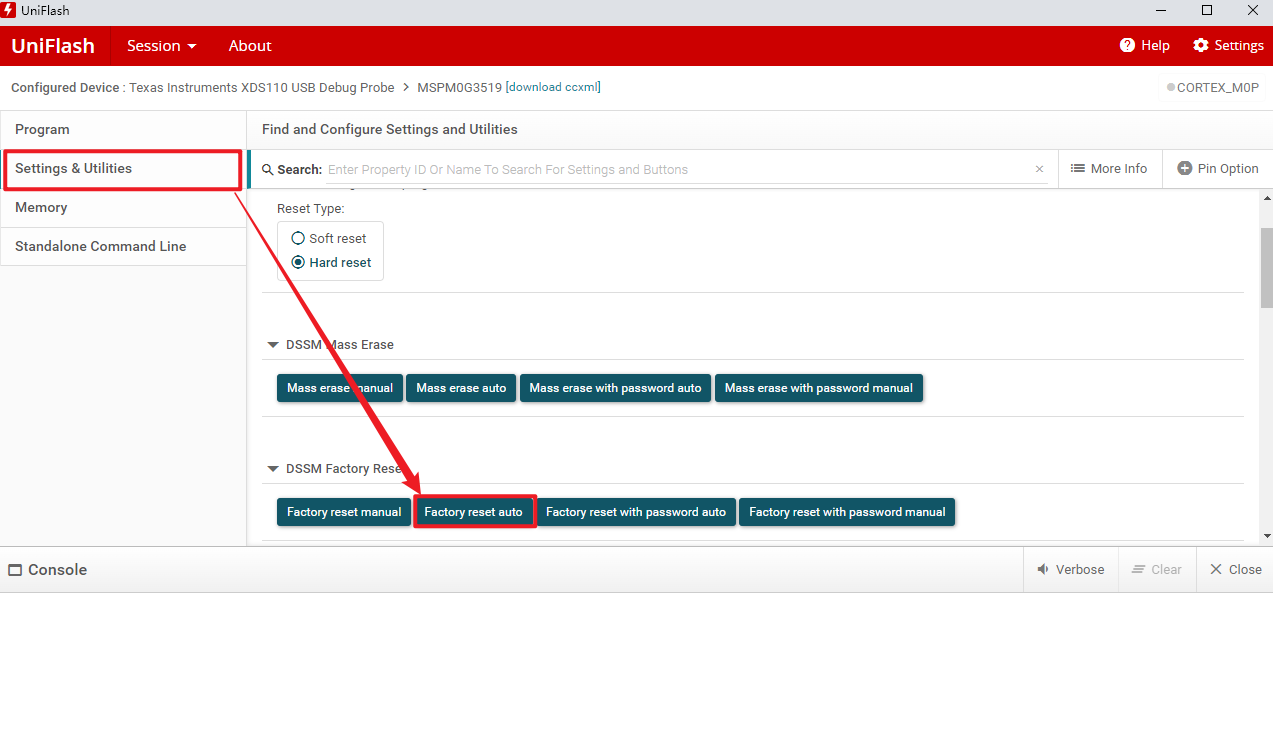Open the Session dropdown menu
Screen dimensions: 1273x741
(x=161, y=46)
